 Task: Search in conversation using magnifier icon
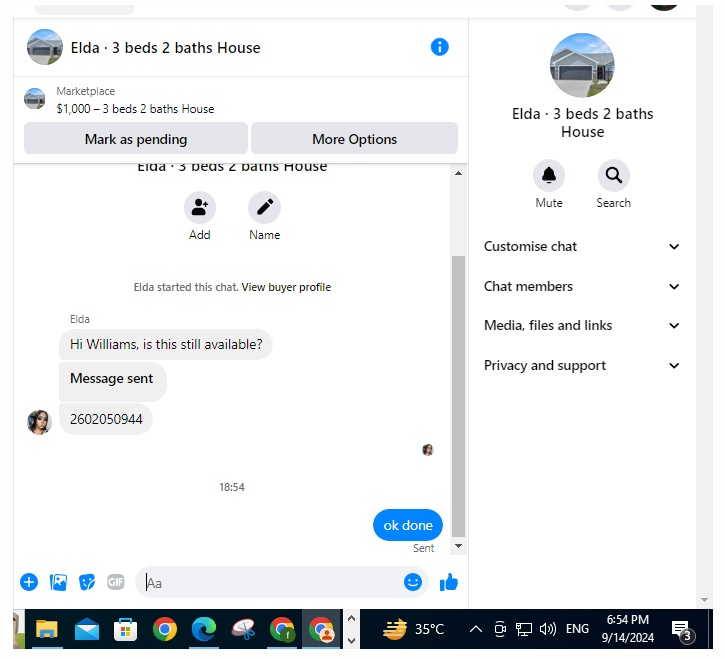[614, 176]
